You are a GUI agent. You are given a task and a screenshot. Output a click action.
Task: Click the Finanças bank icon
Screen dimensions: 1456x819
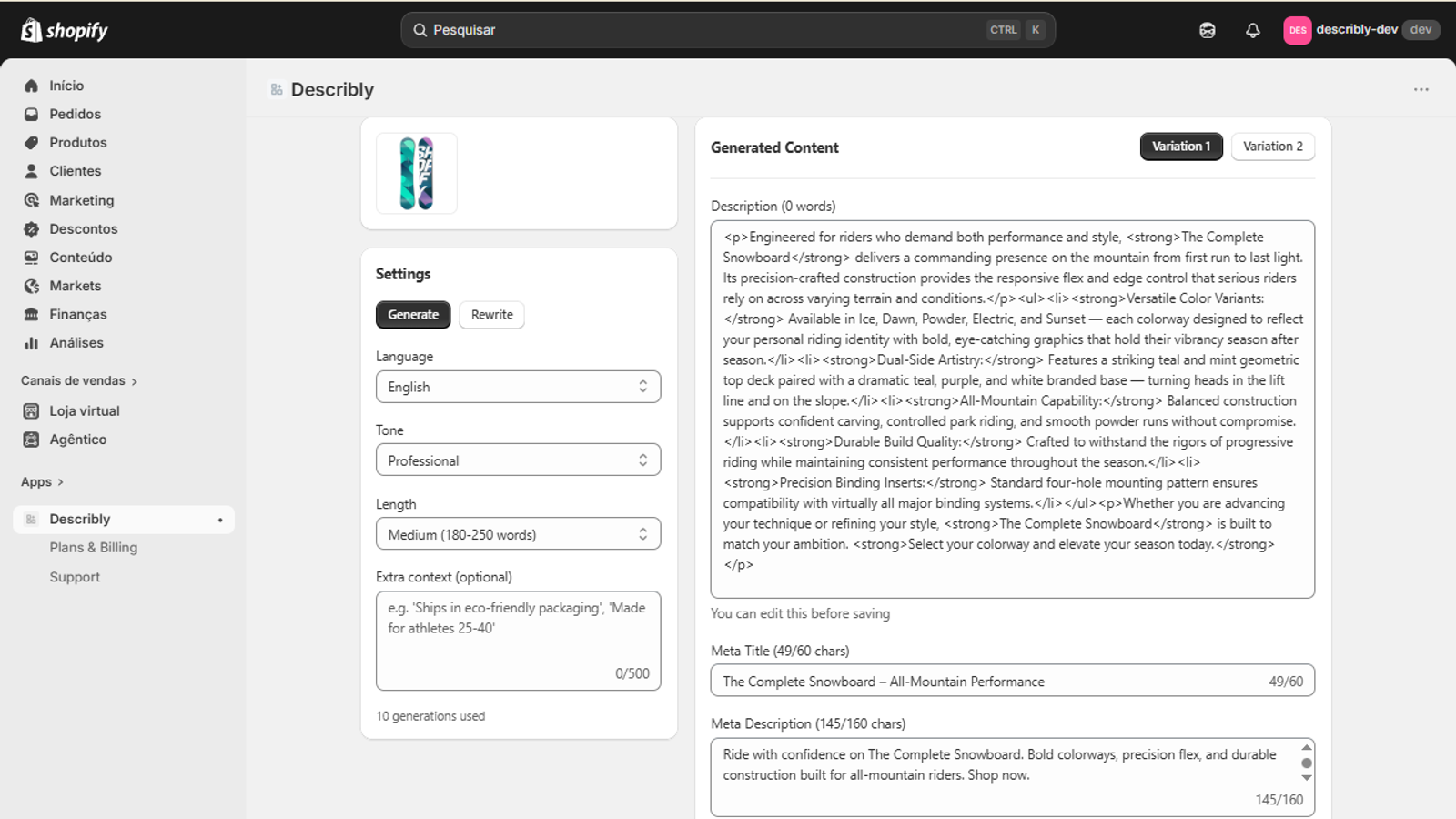[x=32, y=314]
